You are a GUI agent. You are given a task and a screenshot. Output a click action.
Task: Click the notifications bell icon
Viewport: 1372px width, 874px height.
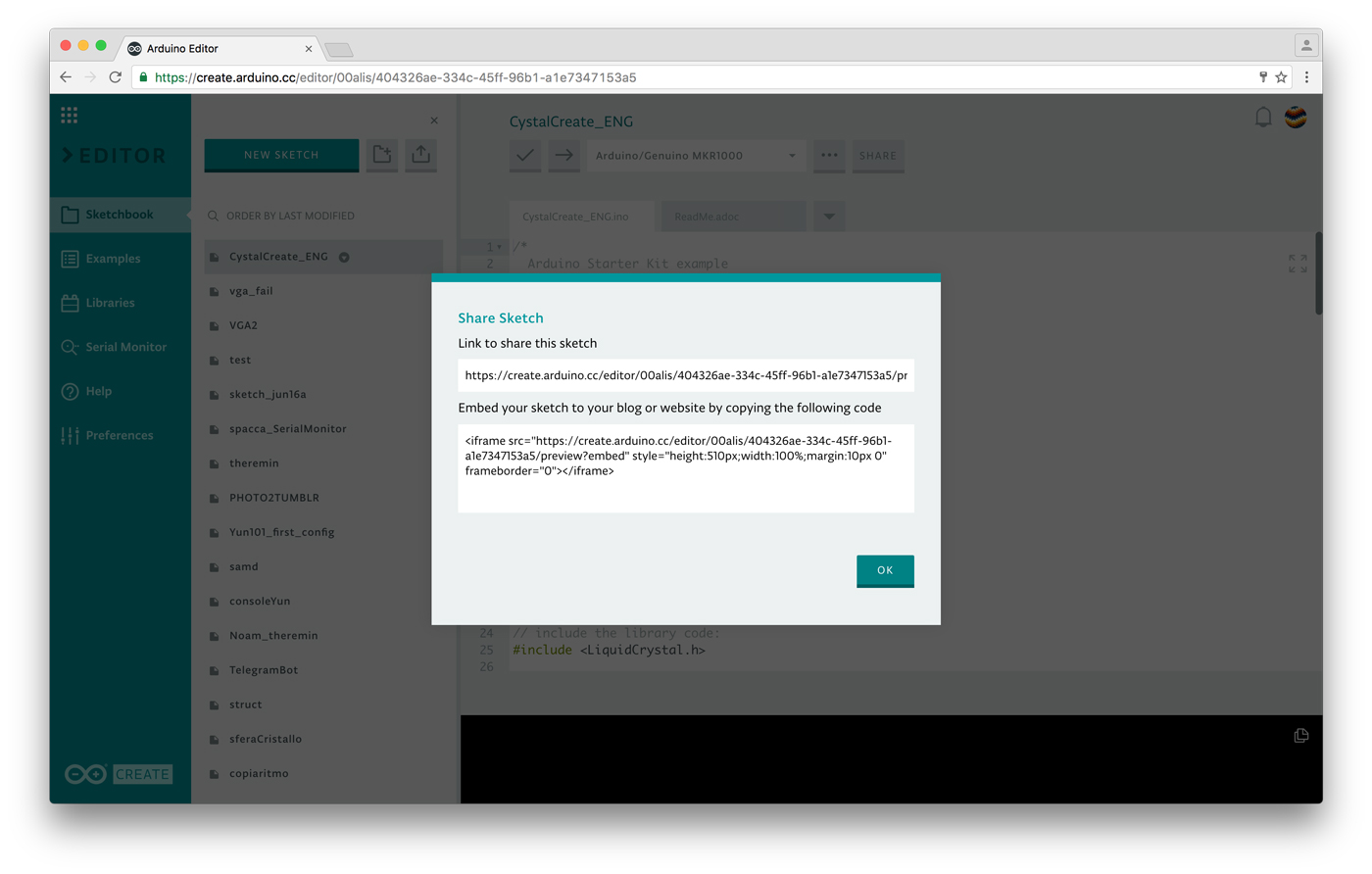[x=1263, y=118]
